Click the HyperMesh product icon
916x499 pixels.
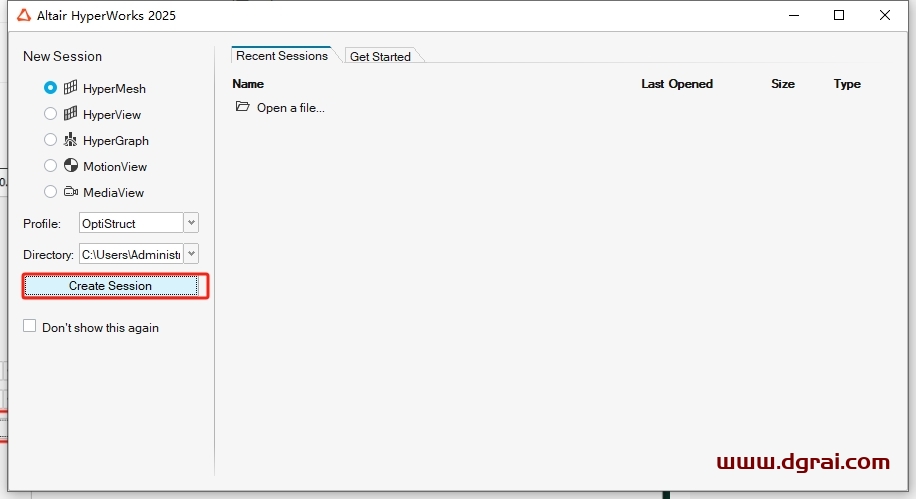pyautogui.click(x=70, y=88)
